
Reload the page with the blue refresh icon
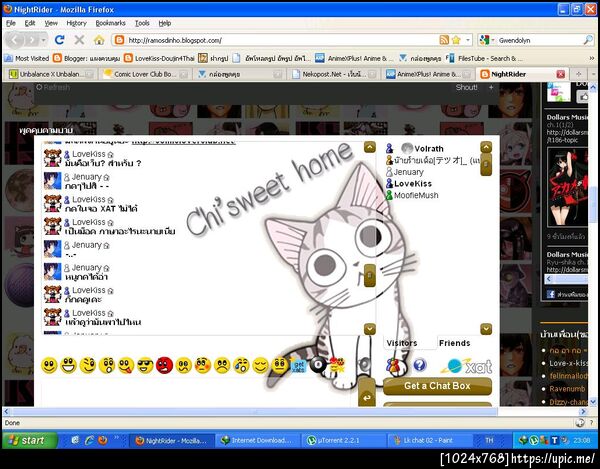pyautogui.click(x=59, y=39)
